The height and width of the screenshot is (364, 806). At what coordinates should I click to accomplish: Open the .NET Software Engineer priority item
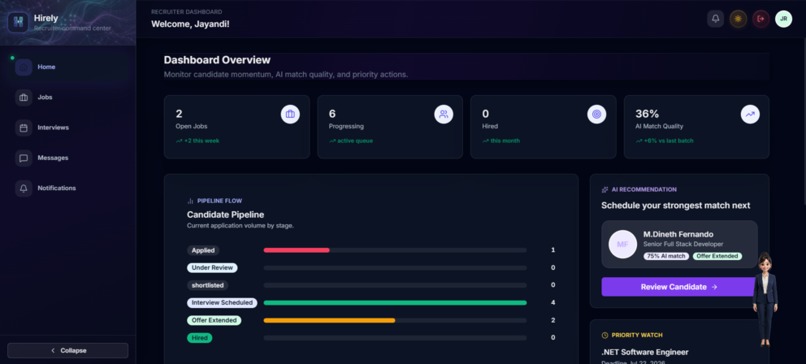coord(645,352)
